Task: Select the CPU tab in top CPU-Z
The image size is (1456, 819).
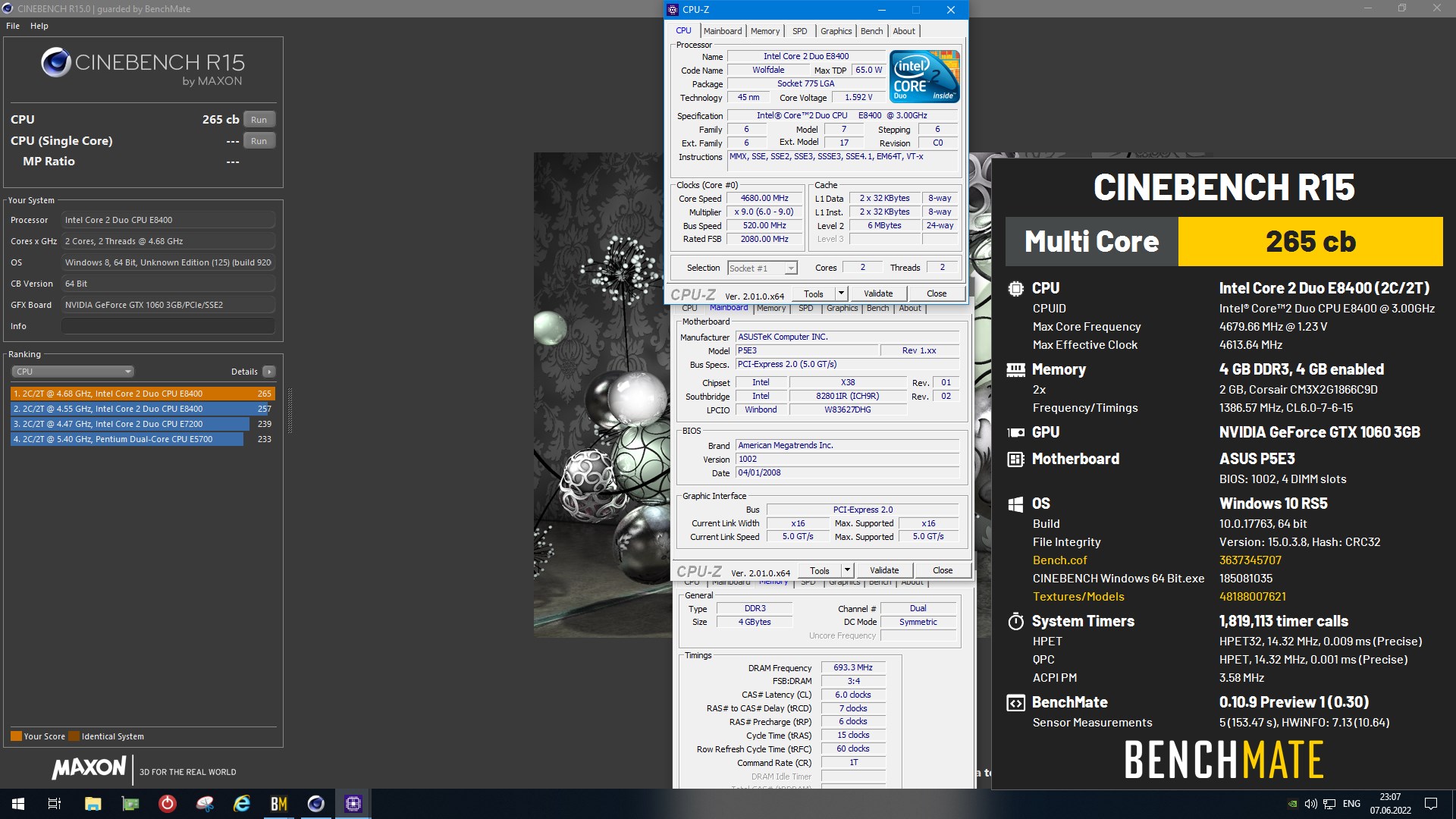Action: pyautogui.click(x=683, y=31)
